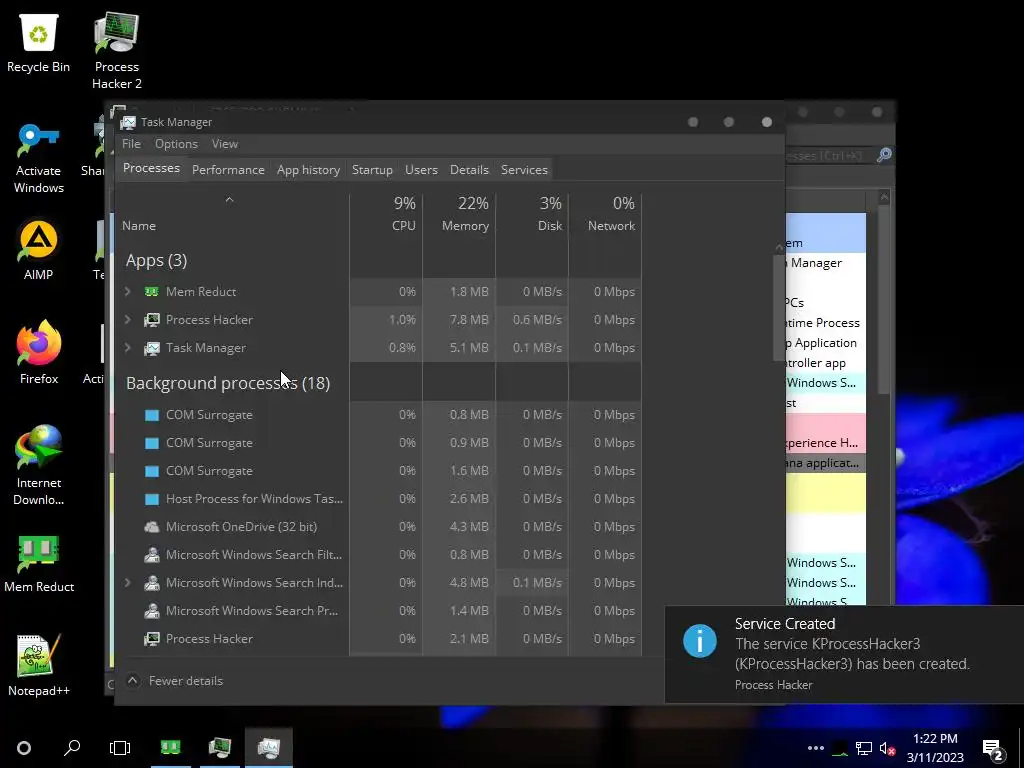
Task: Launch Firefox from the desktop
Action: (x=39, y=353)
